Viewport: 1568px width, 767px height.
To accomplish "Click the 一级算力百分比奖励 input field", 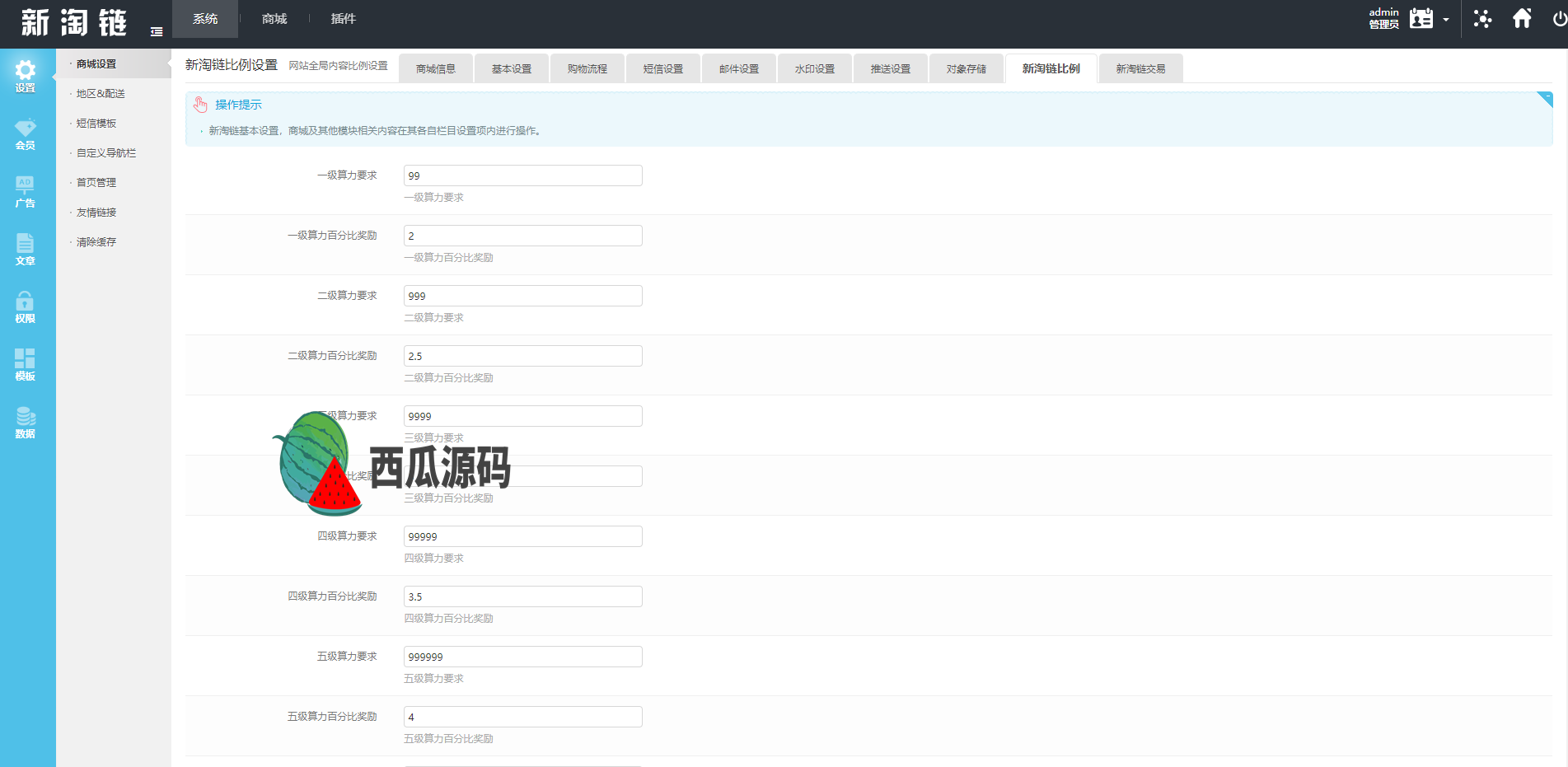I will click(x=523, y=236).
